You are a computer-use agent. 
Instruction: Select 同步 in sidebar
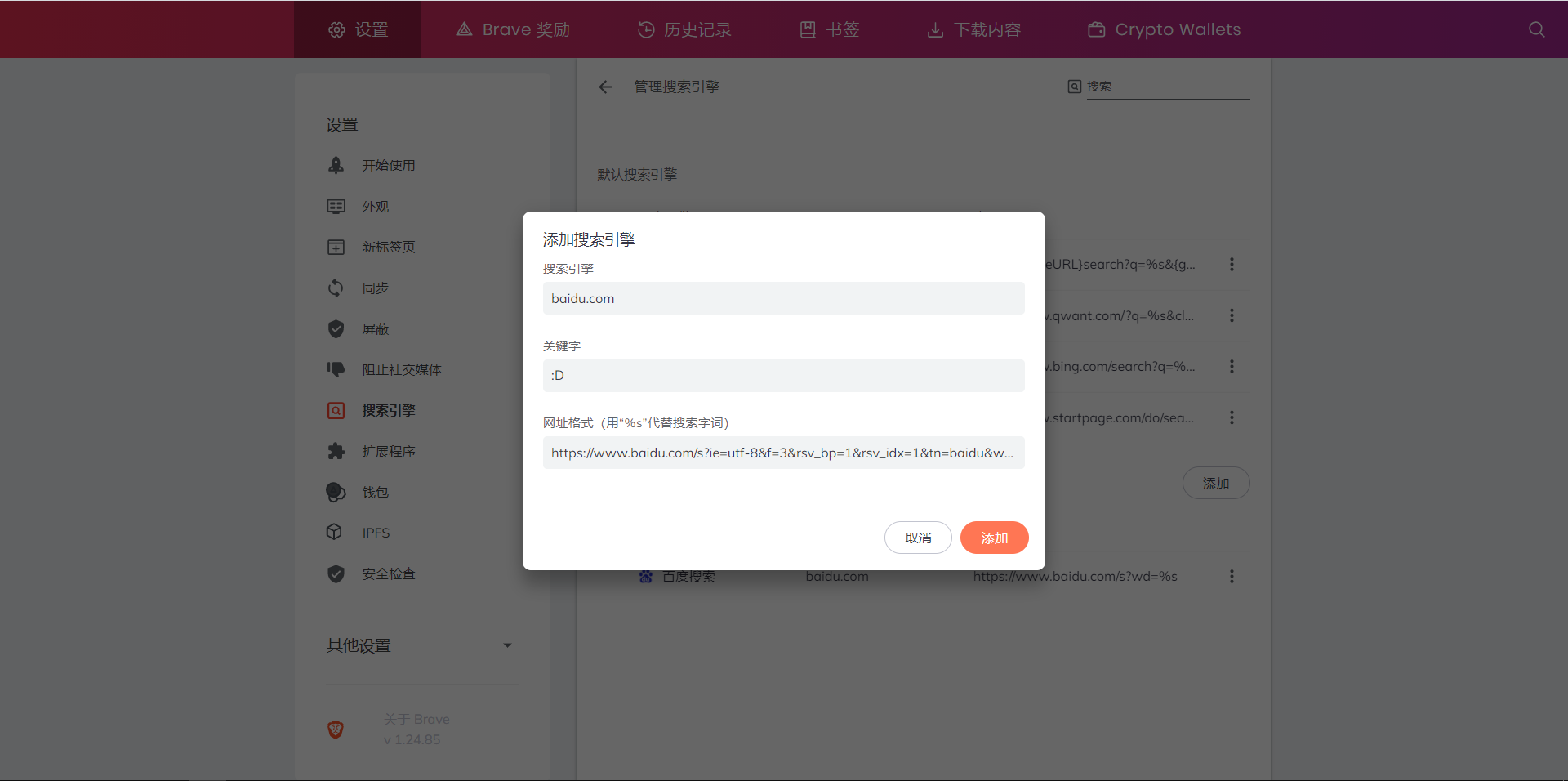point(376,288)
